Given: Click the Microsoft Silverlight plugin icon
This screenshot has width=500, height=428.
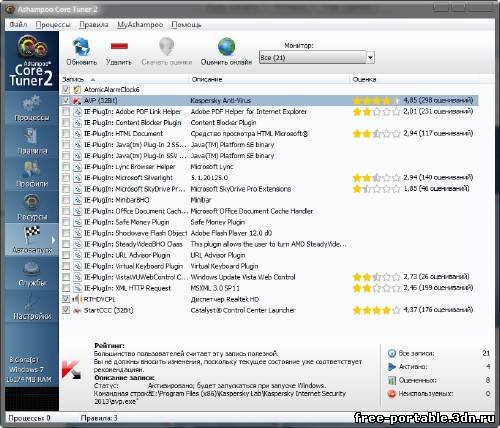Looking at the screenshot, I should [x=77, y=178].
